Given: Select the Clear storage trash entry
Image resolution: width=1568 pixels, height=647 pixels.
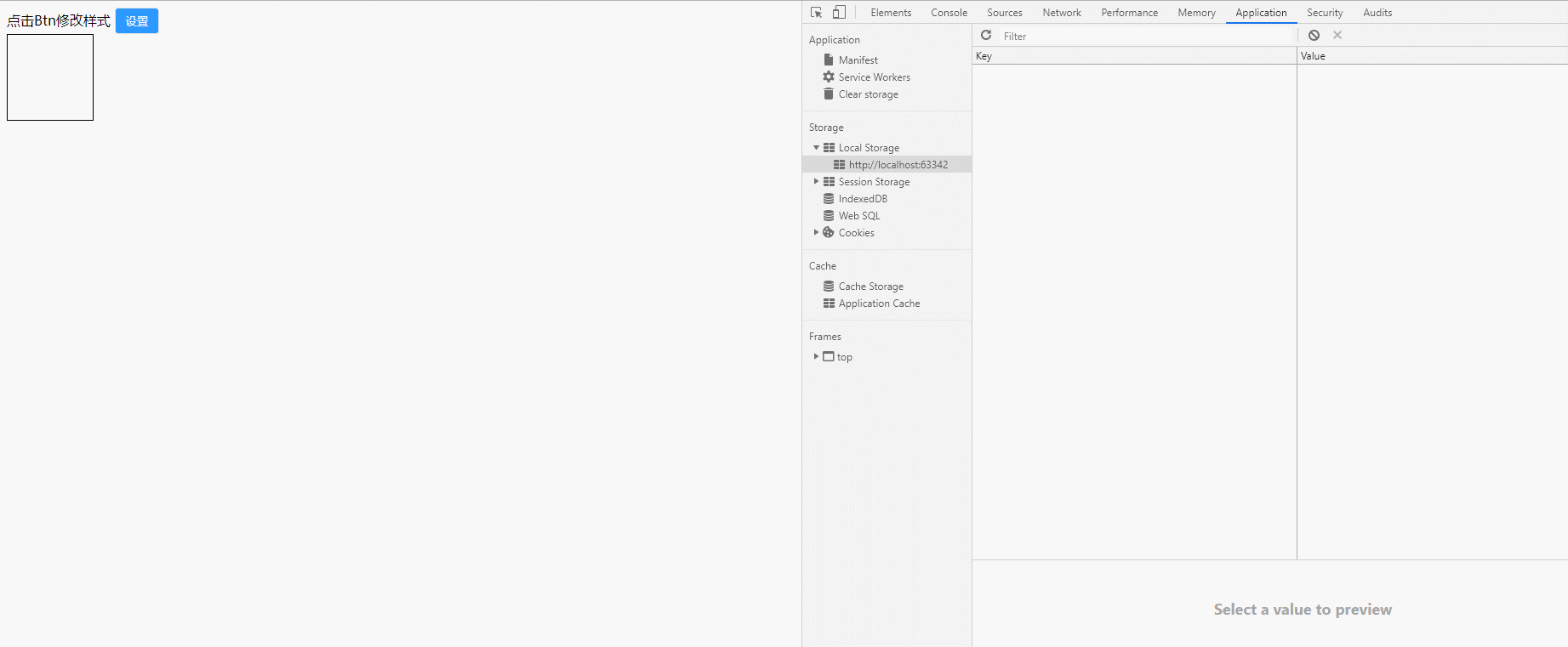Looking at the screenshot, I should [x=868, y=94].
